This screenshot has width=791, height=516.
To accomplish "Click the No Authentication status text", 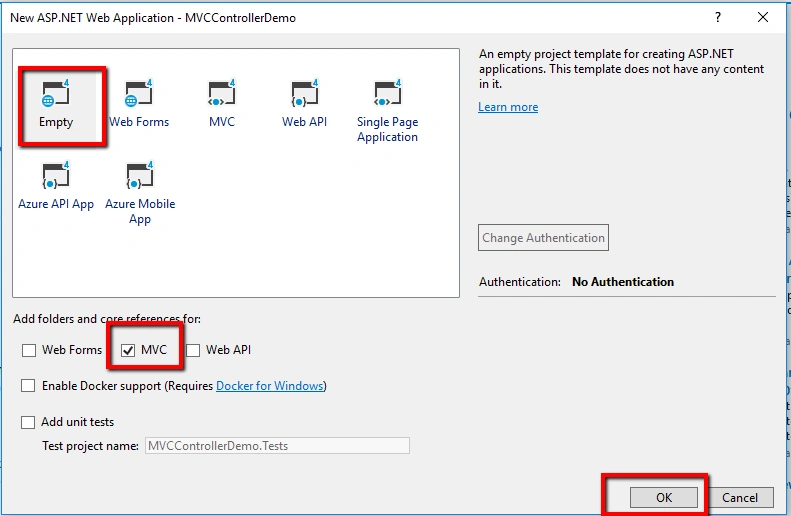I will pos(623,282).
